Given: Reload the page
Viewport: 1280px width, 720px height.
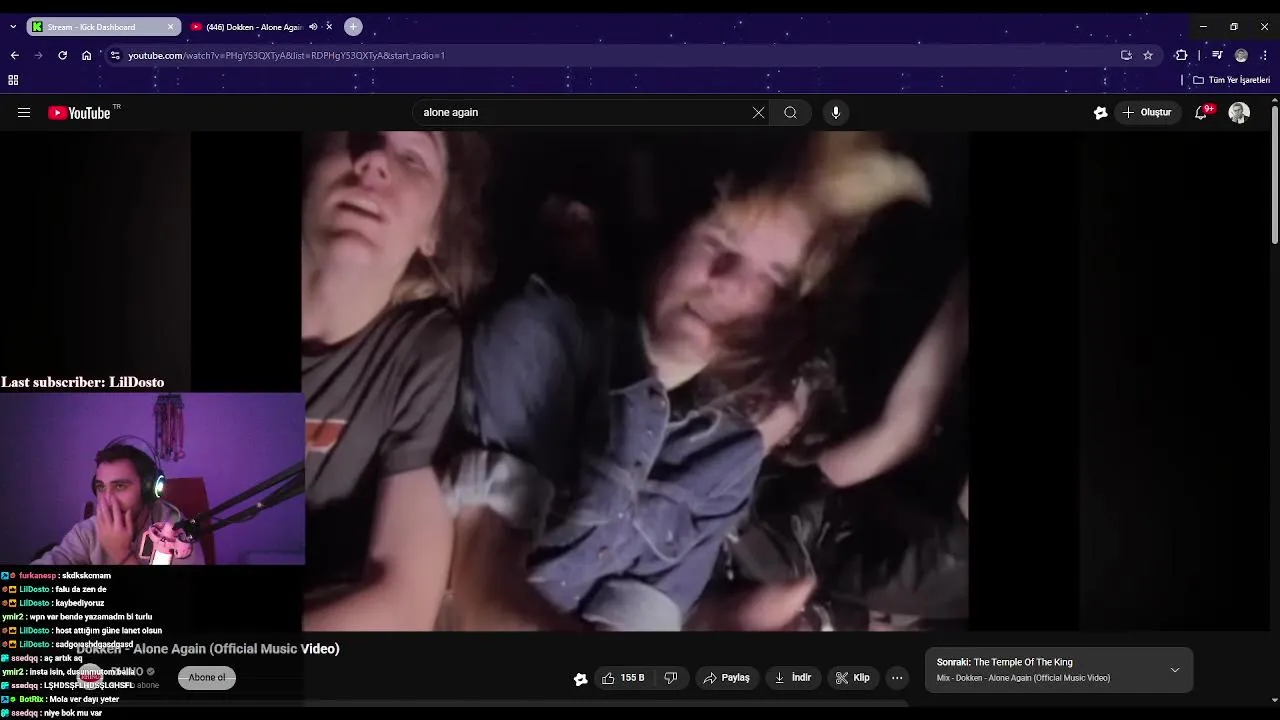Looking at the screenshot, I should [63, 55].
